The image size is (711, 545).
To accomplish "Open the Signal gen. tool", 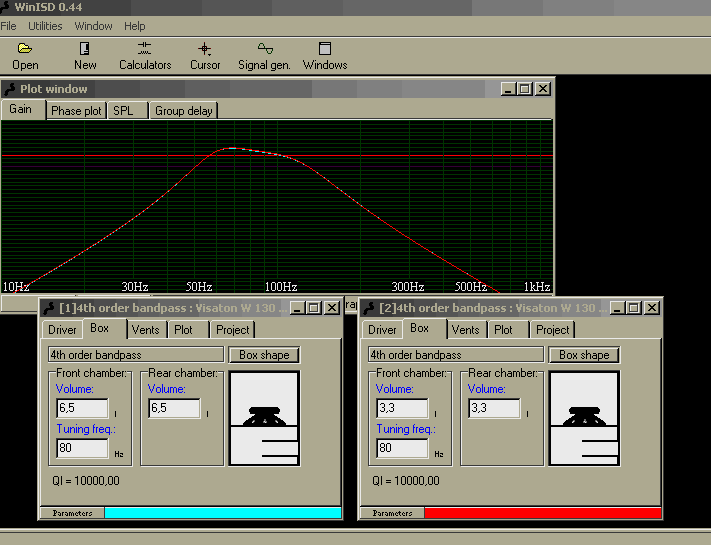I will [x=265, y=48].
